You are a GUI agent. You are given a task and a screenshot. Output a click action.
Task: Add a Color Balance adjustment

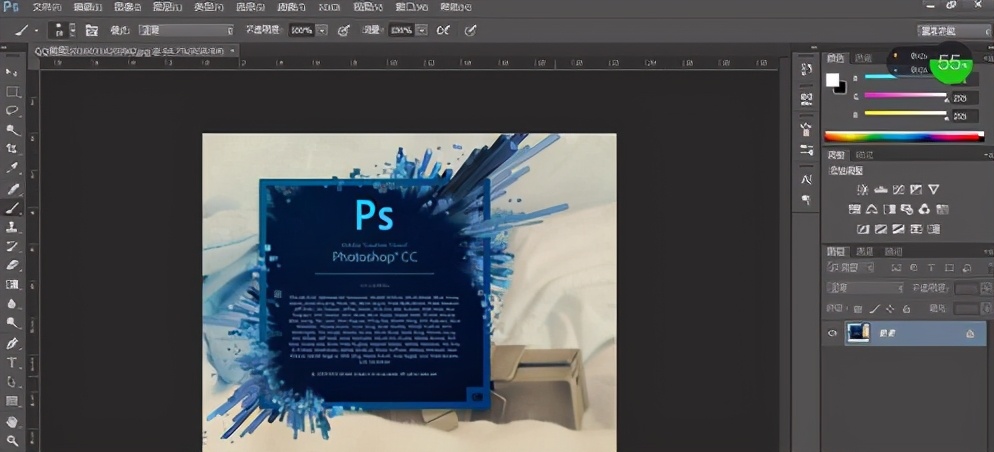pos(872,209)
